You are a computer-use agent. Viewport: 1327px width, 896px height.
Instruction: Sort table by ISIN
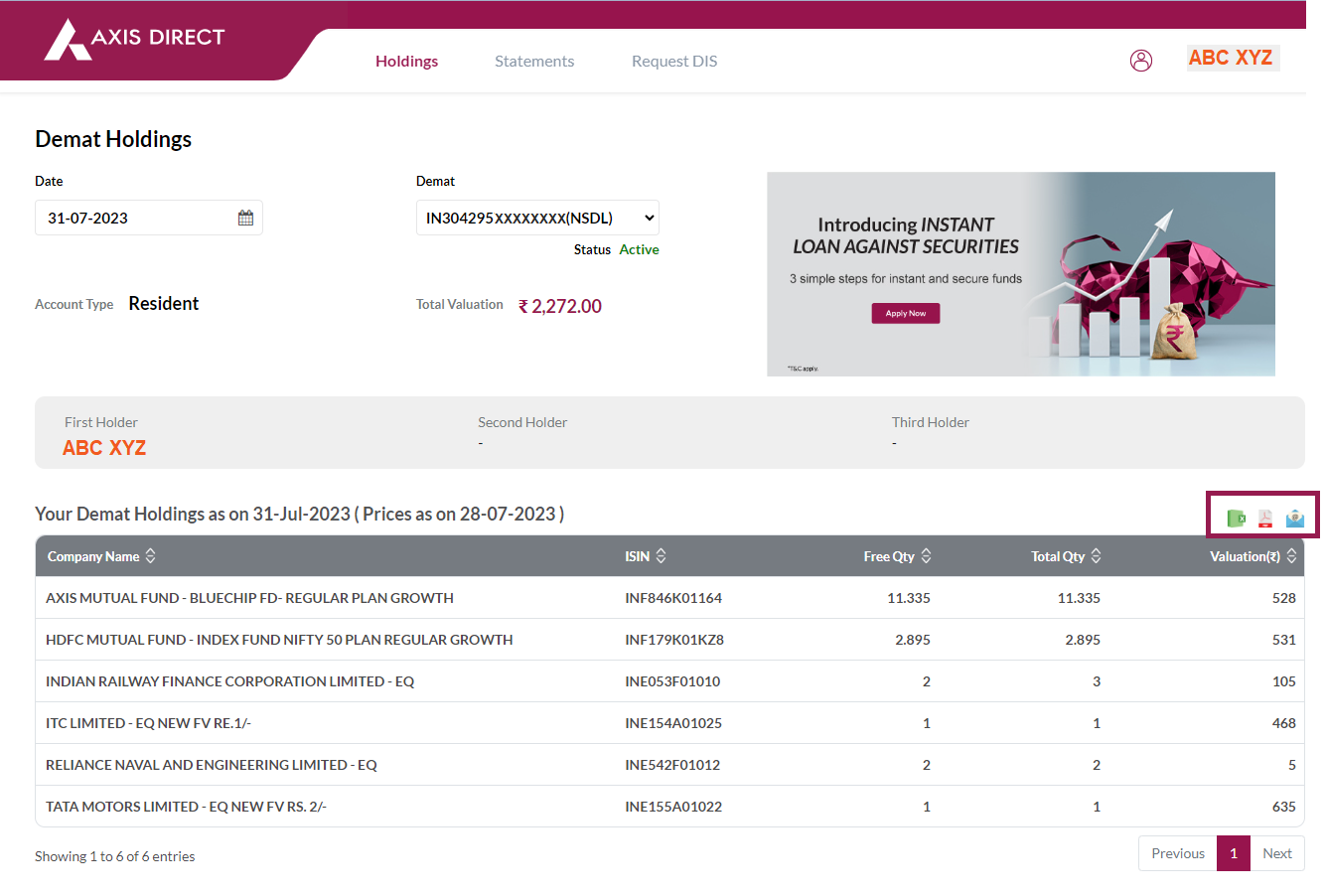[x=645, y=556]
